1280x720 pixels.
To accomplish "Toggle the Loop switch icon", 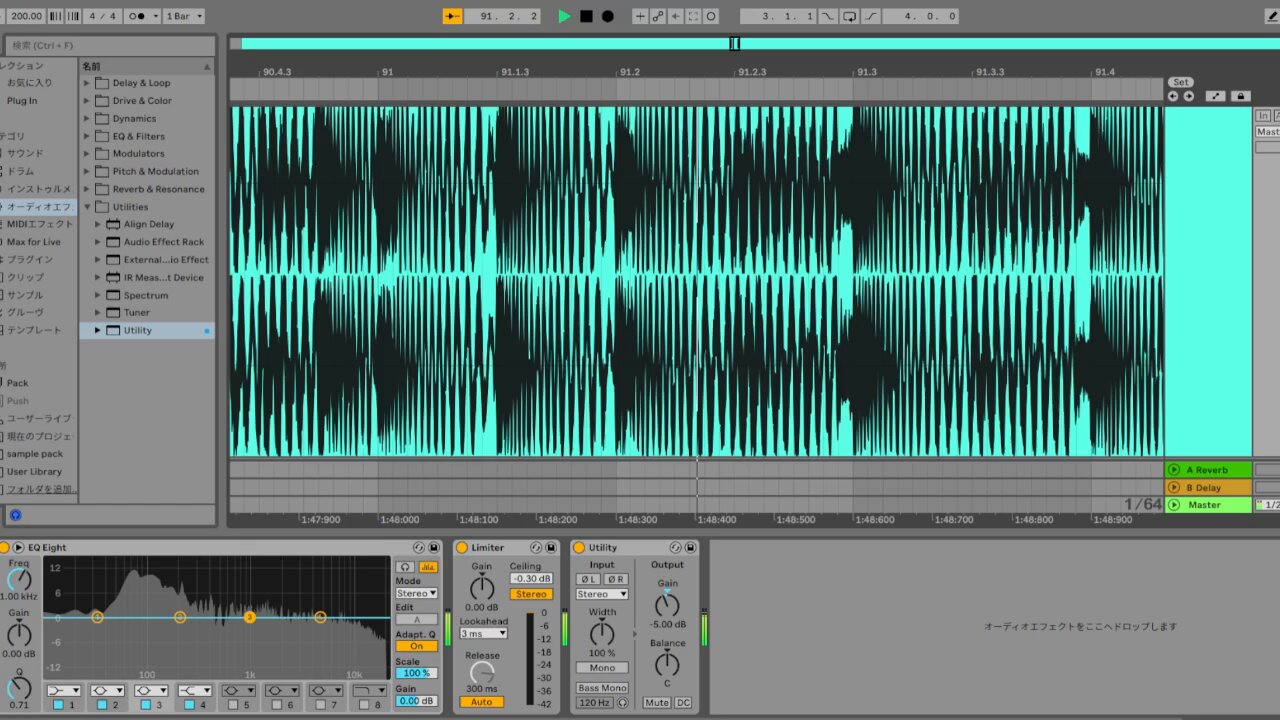I will (849, 16).
